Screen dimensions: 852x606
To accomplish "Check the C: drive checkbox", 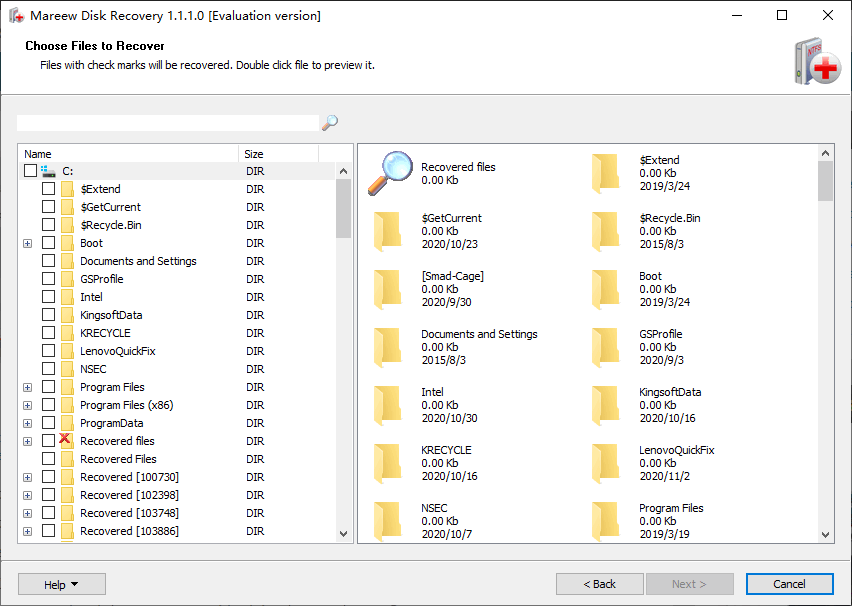I will (x=30, y=171).
